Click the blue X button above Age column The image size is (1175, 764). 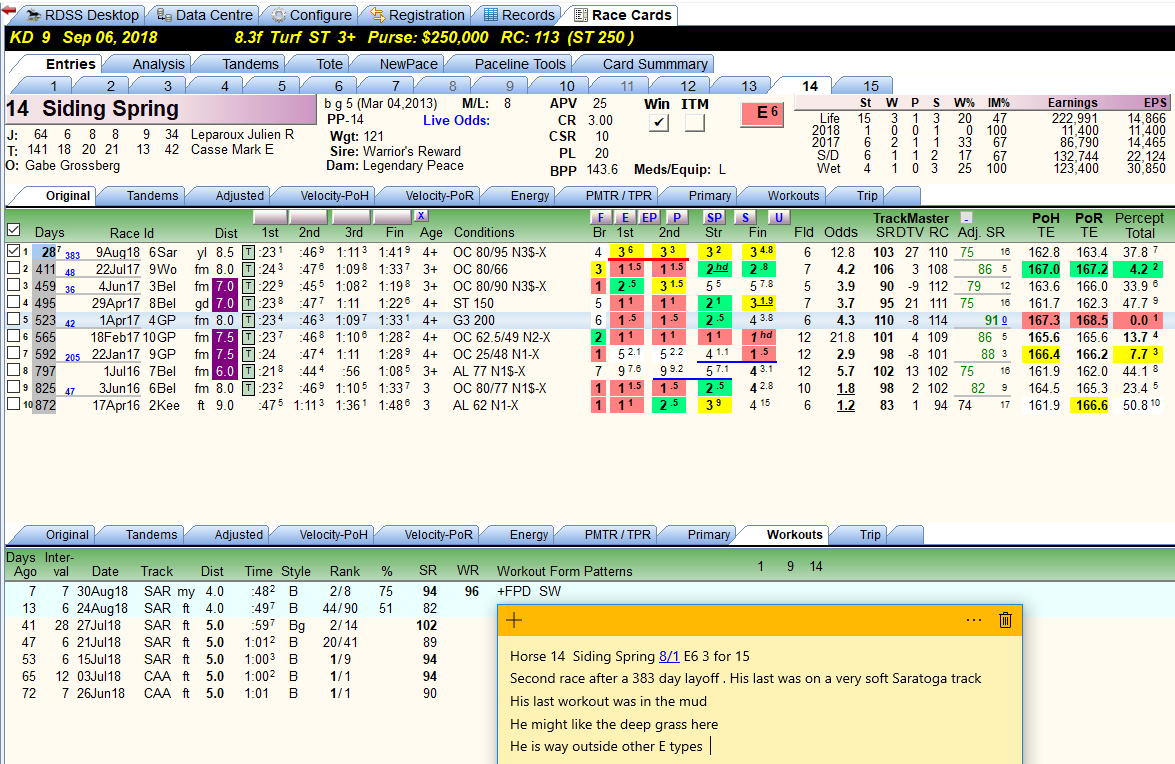422,216
